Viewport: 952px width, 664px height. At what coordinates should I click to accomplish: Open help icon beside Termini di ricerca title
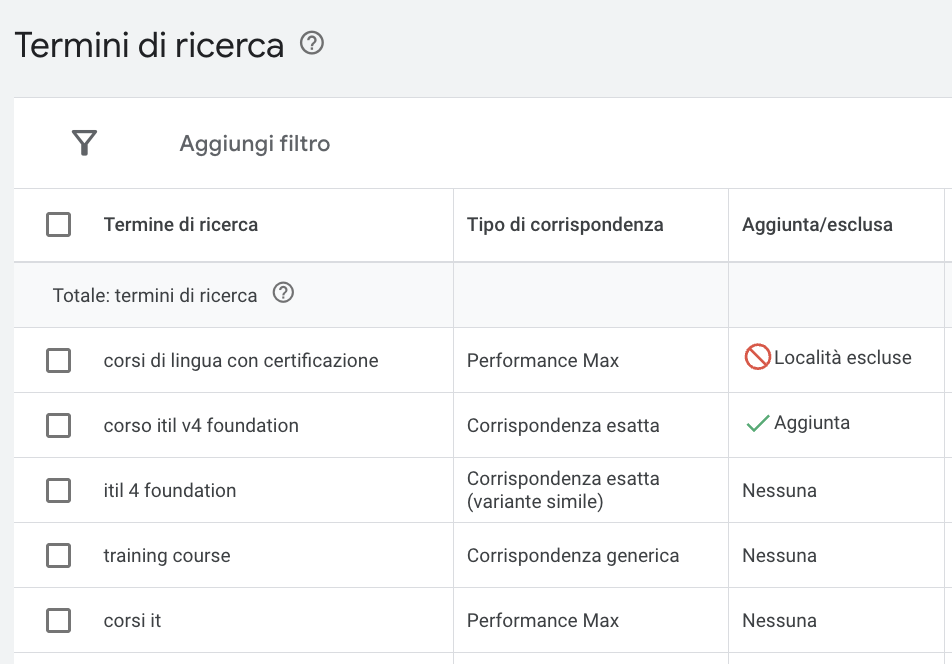click(312, 43)
